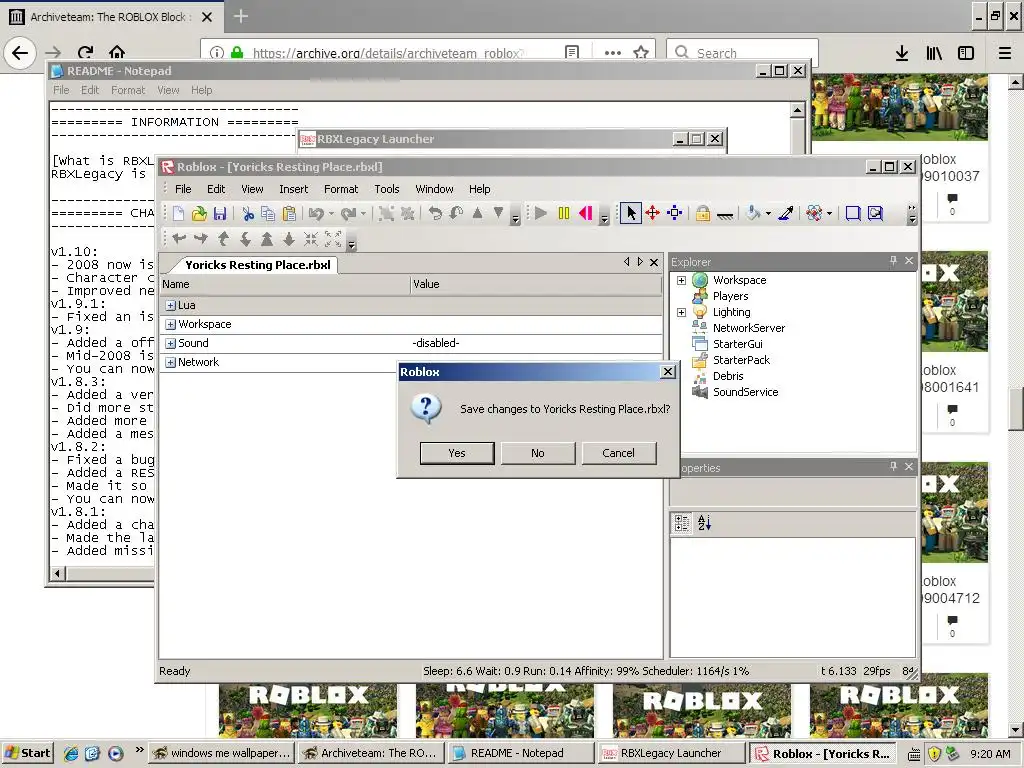Click the Undo arrow icon

tap(316, 214)
